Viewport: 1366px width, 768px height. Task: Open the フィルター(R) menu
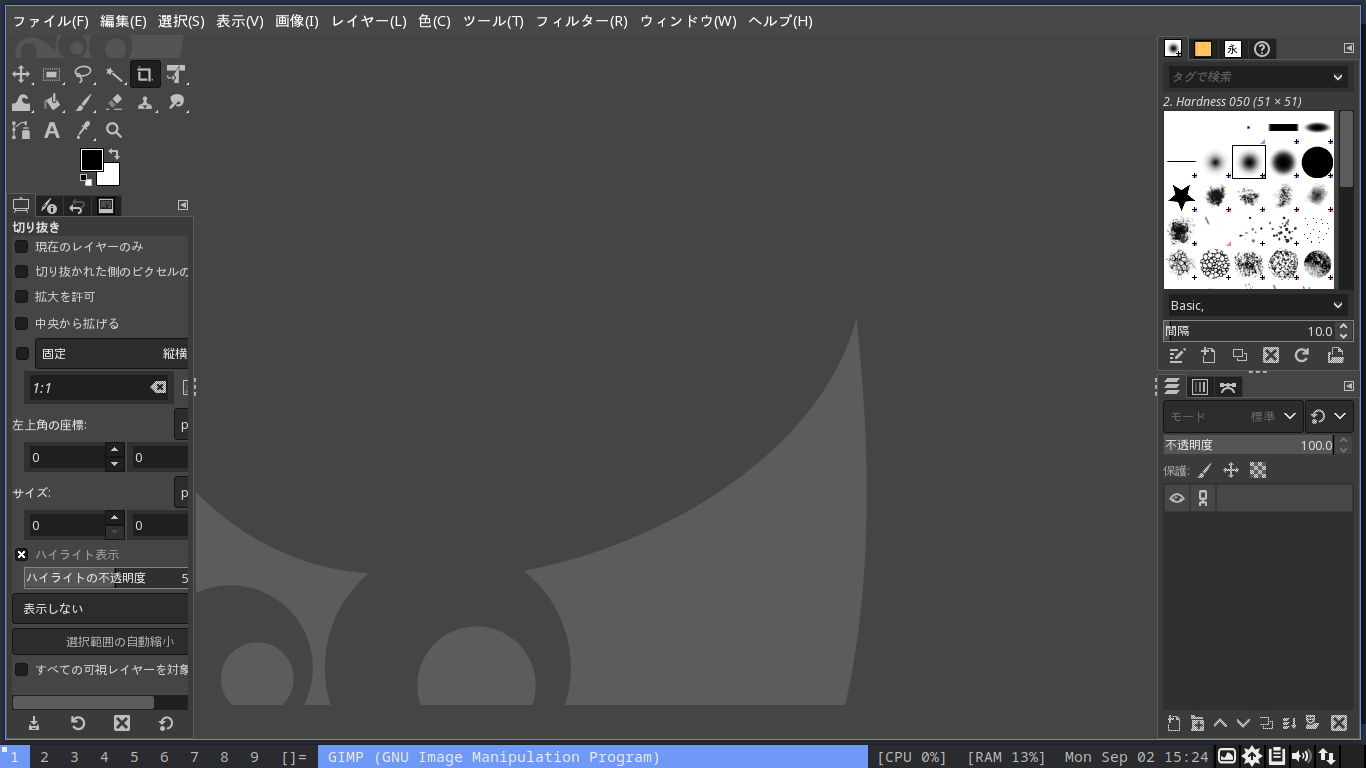click(582, 21)
